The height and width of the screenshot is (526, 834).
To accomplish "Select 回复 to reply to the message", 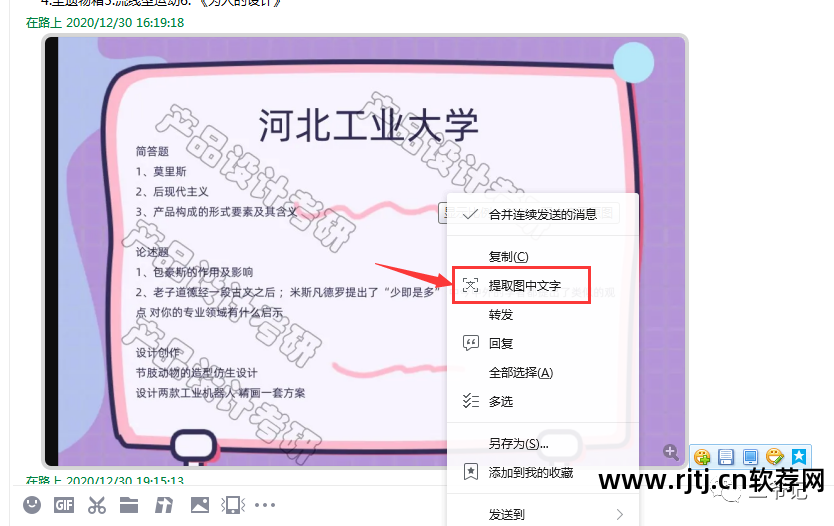I will tap(543, 344).
